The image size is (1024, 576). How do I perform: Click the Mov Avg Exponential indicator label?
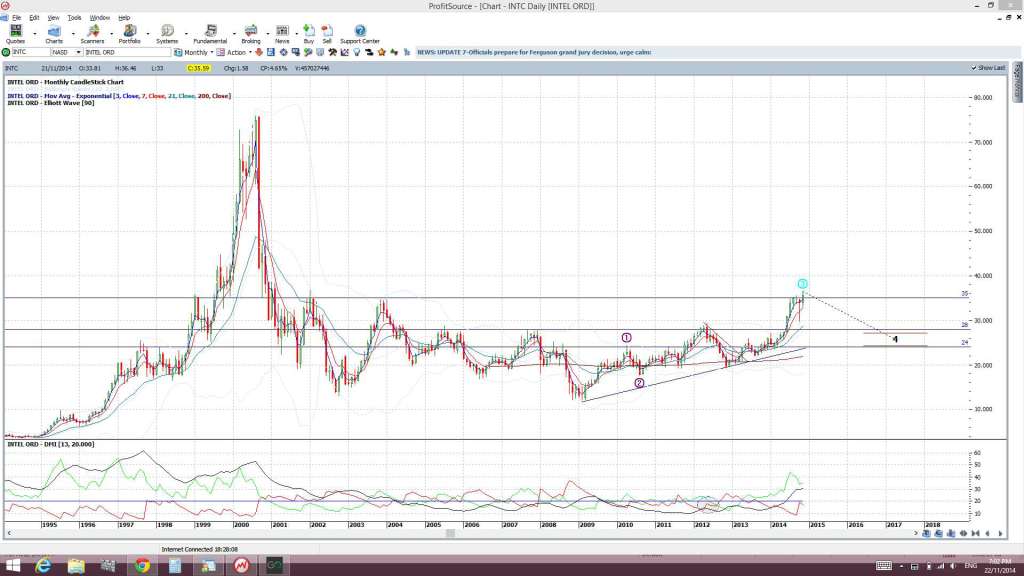coord(118,96)
